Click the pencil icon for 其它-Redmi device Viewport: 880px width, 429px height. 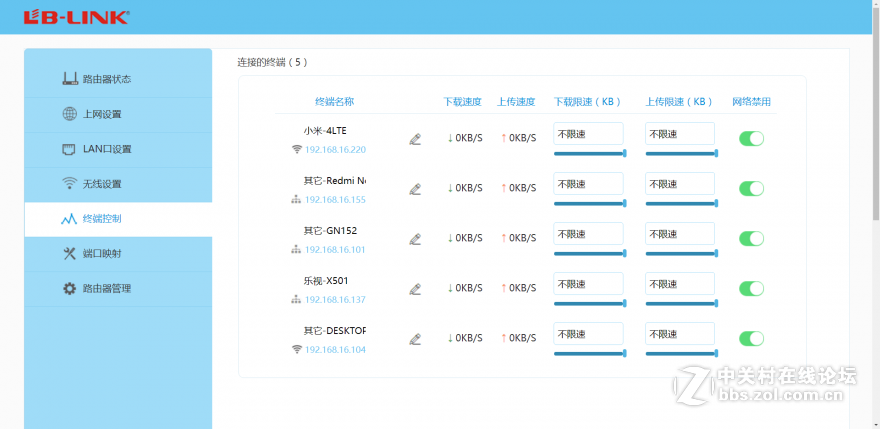click(x=415, y=189)
